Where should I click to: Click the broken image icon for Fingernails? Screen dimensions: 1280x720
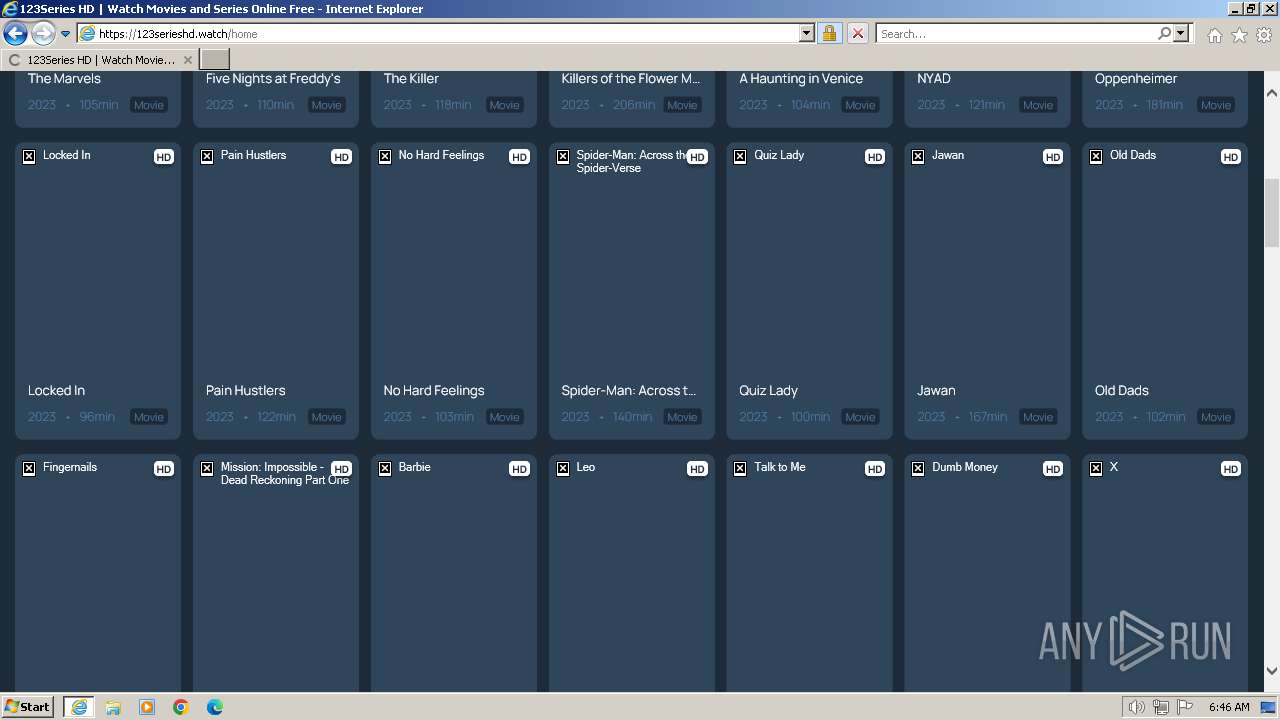coord(29,468)
